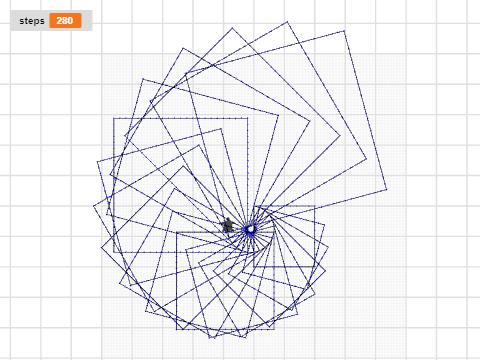Select the orange 280 value readout
The height and width of the screenshot is (360, 480).
(65, 21)
